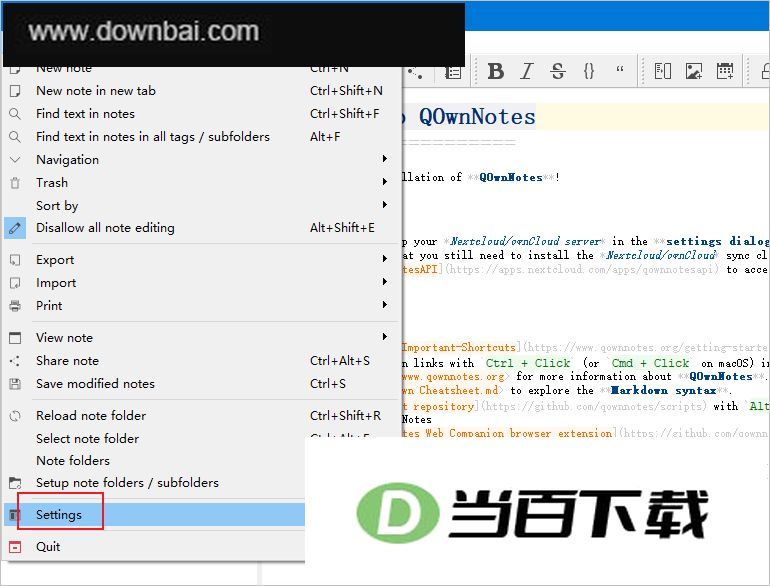770x586 pixels.
Task: Click the Export menu icon
Action: coord(15,260)
